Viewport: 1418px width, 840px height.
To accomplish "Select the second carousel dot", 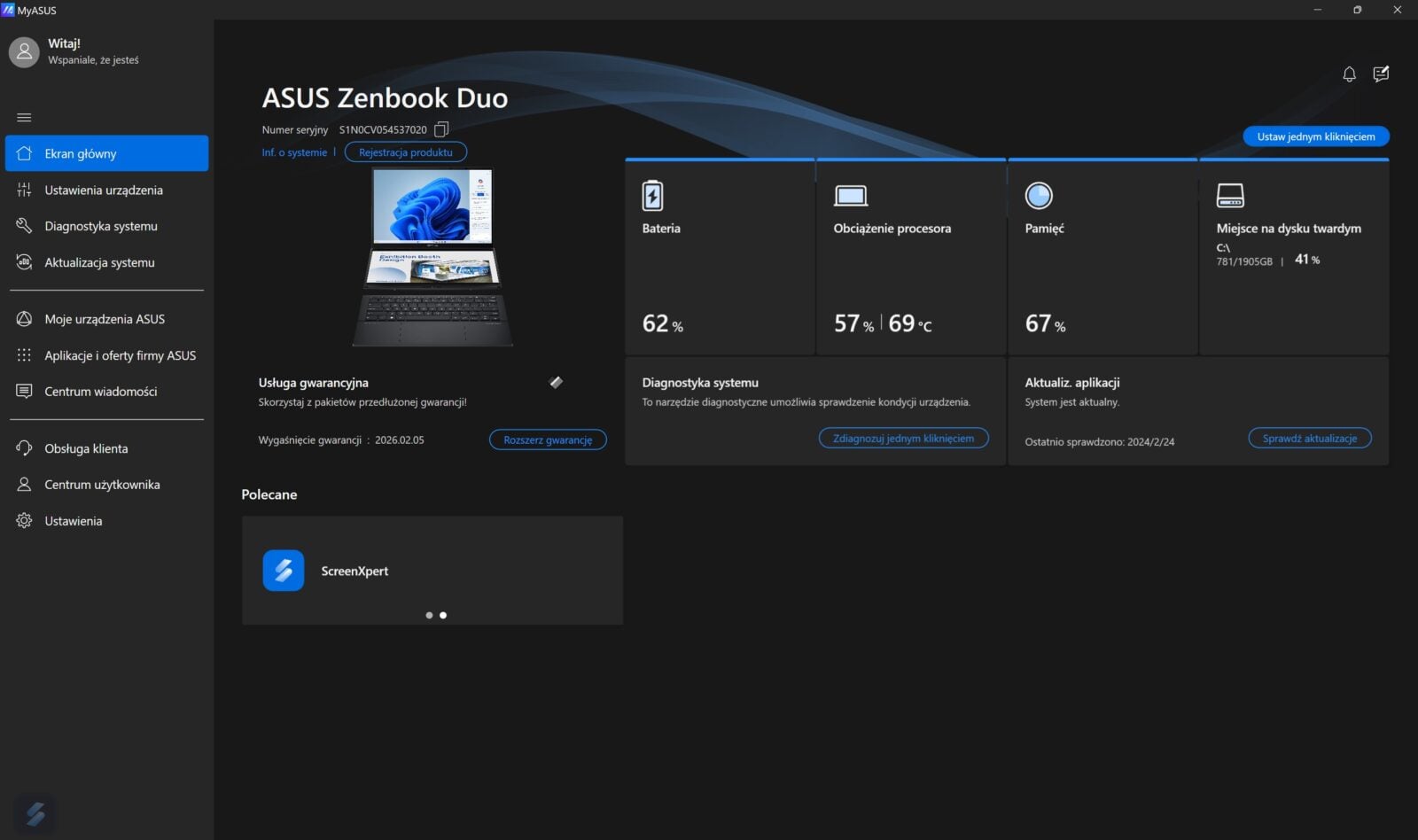I will coord(443,615).
